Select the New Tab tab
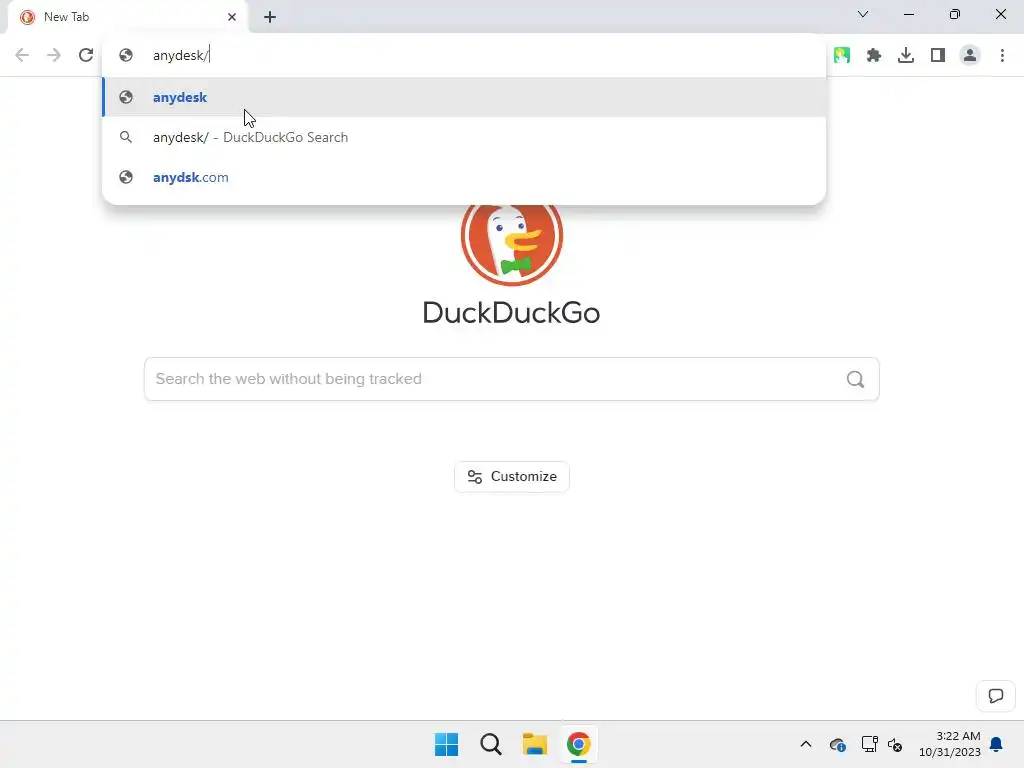The width and height of the screenshot is (1024, 768). [128, 17]
